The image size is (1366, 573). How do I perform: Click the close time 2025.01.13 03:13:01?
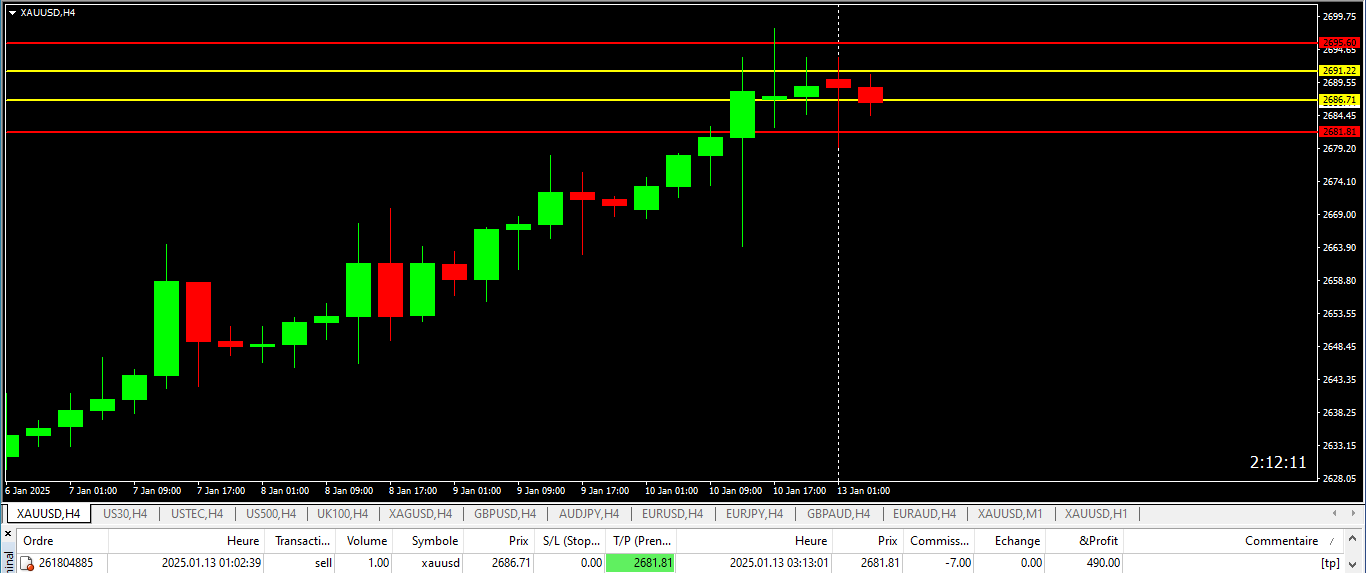[779, 563]
